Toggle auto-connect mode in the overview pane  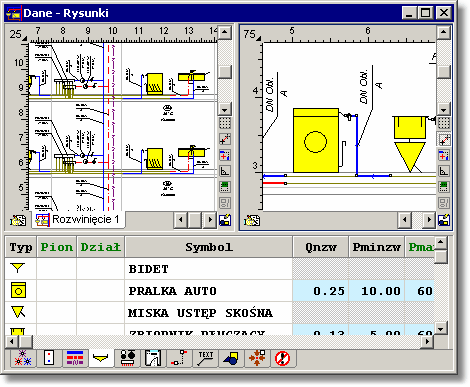pos(225,155)
